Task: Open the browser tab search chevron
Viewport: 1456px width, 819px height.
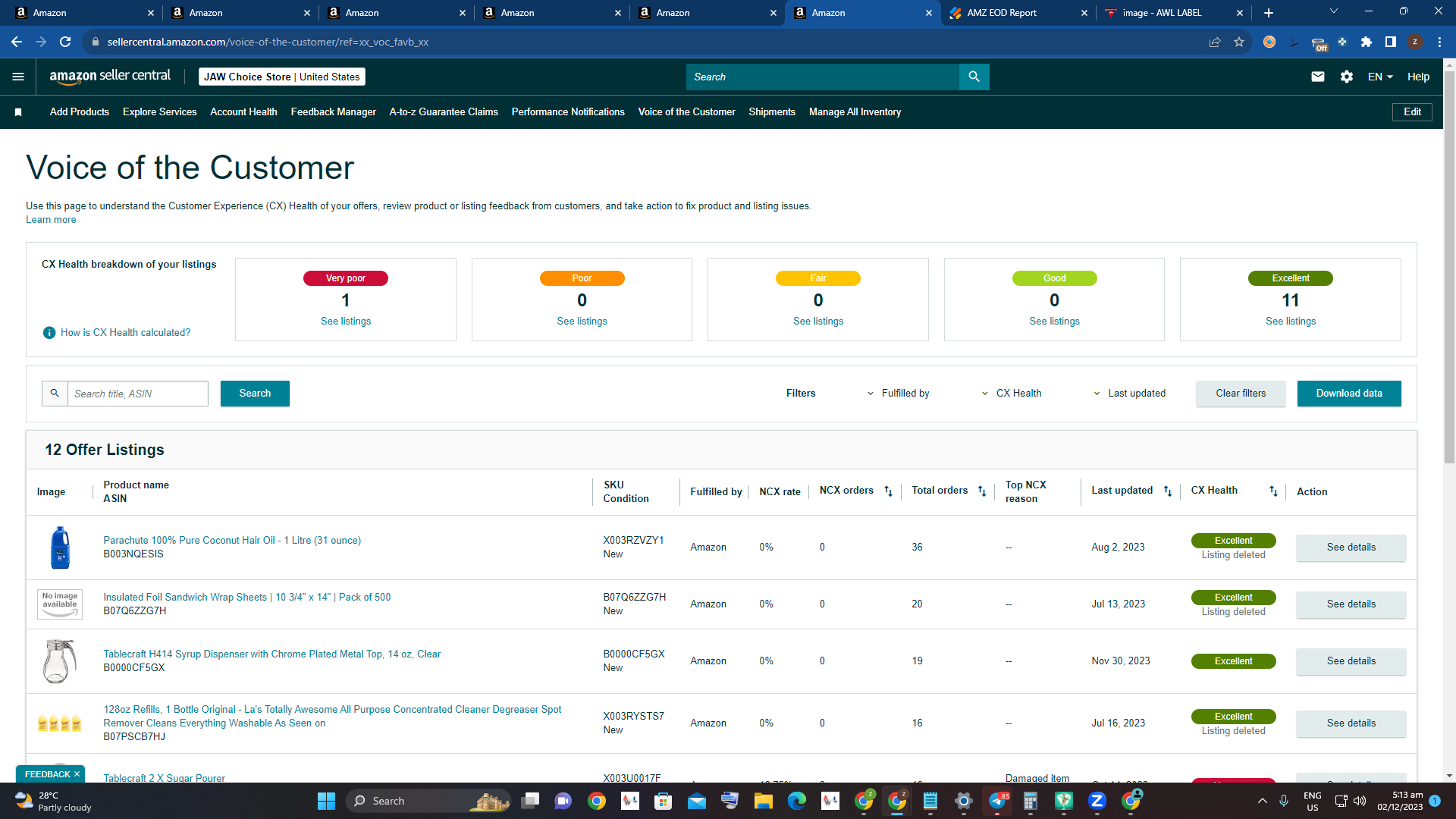Action: tap(1334, 11)
